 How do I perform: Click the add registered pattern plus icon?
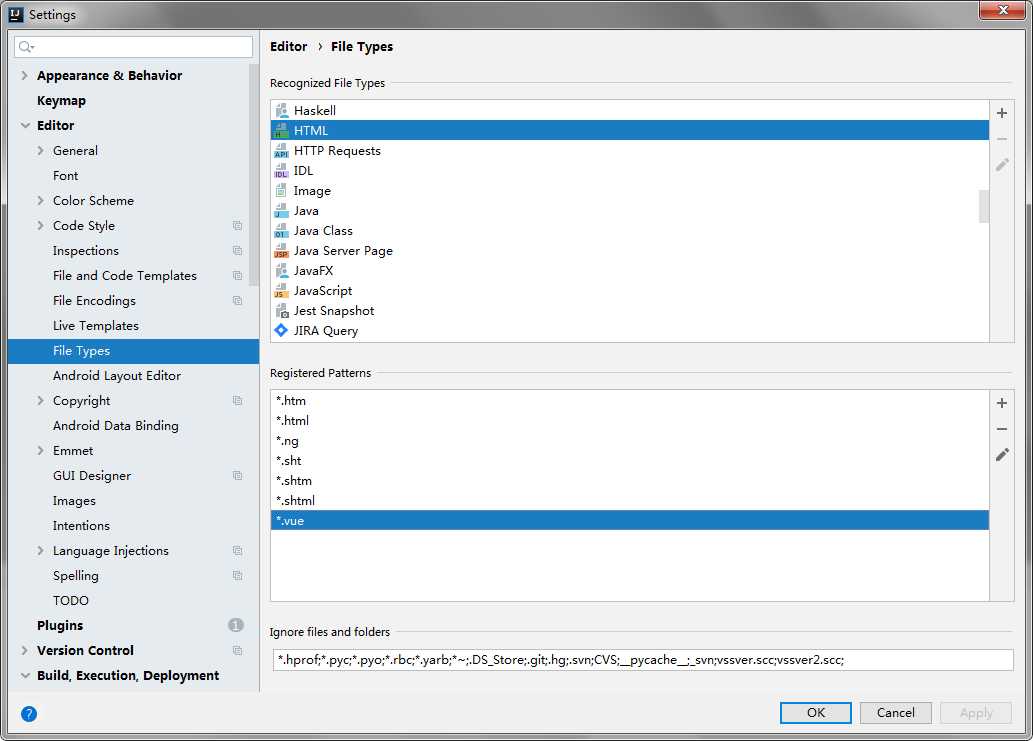pyautogui.click(x=1002, y=403)
